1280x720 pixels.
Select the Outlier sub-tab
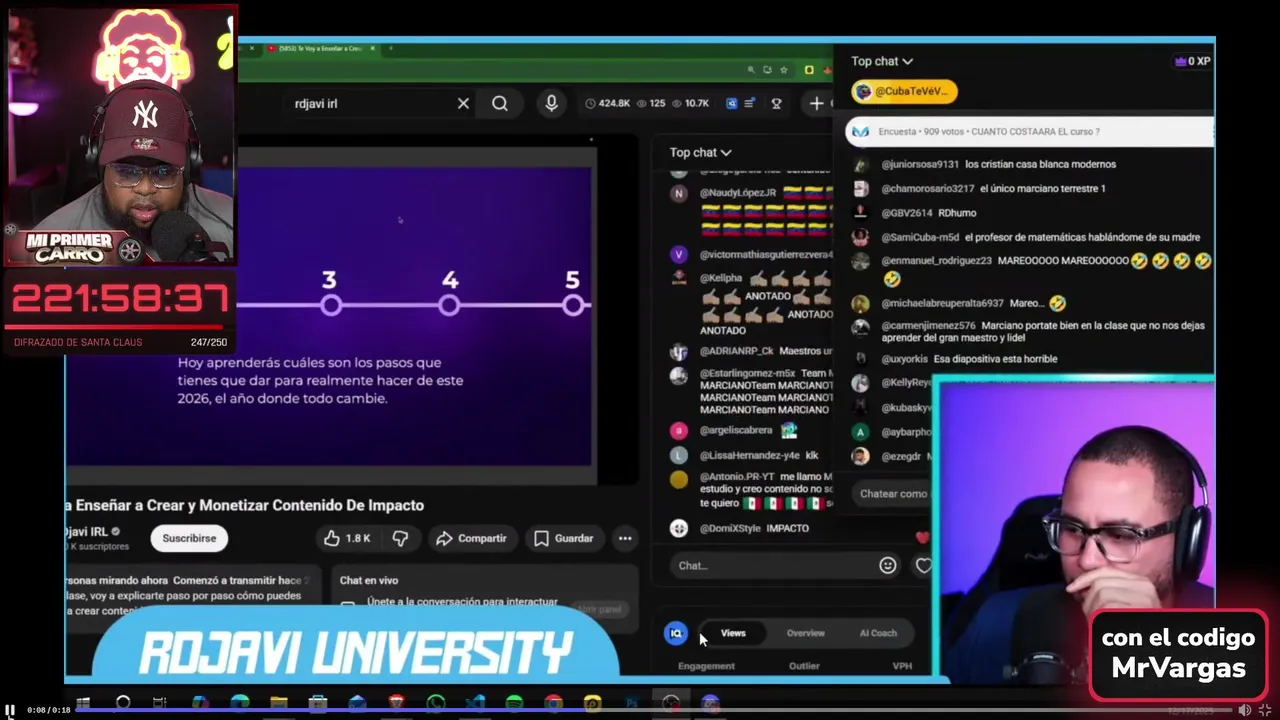pos(804,666)
